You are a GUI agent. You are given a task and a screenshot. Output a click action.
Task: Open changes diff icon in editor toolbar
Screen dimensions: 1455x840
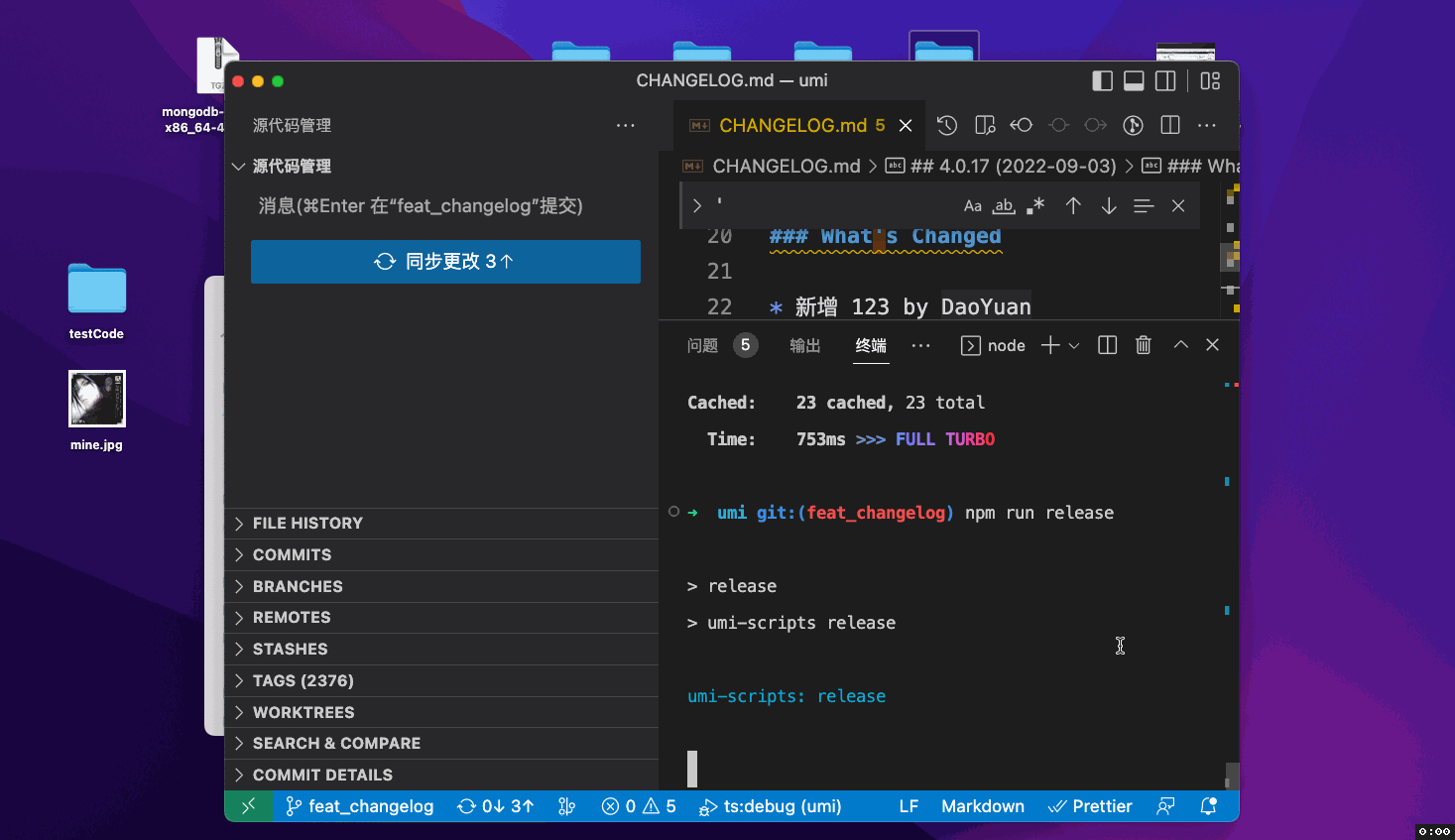click(x=985, y=125)
